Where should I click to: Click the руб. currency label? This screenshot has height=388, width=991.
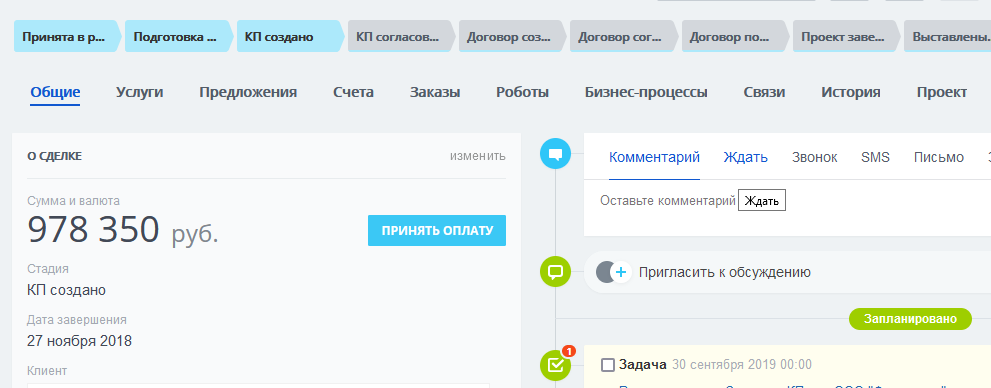coord(195,234)
